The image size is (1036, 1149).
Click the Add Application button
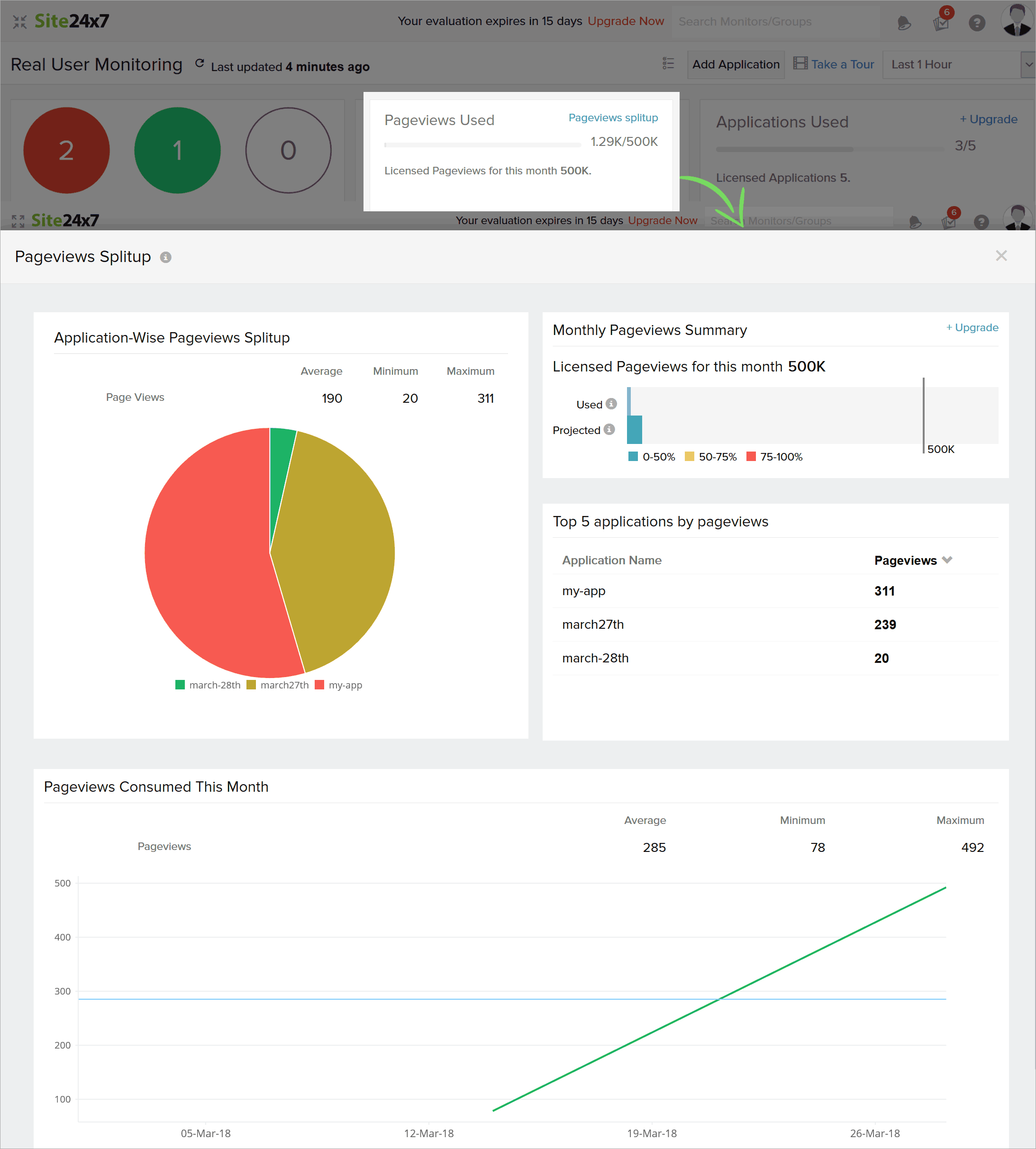click(736, 64)
